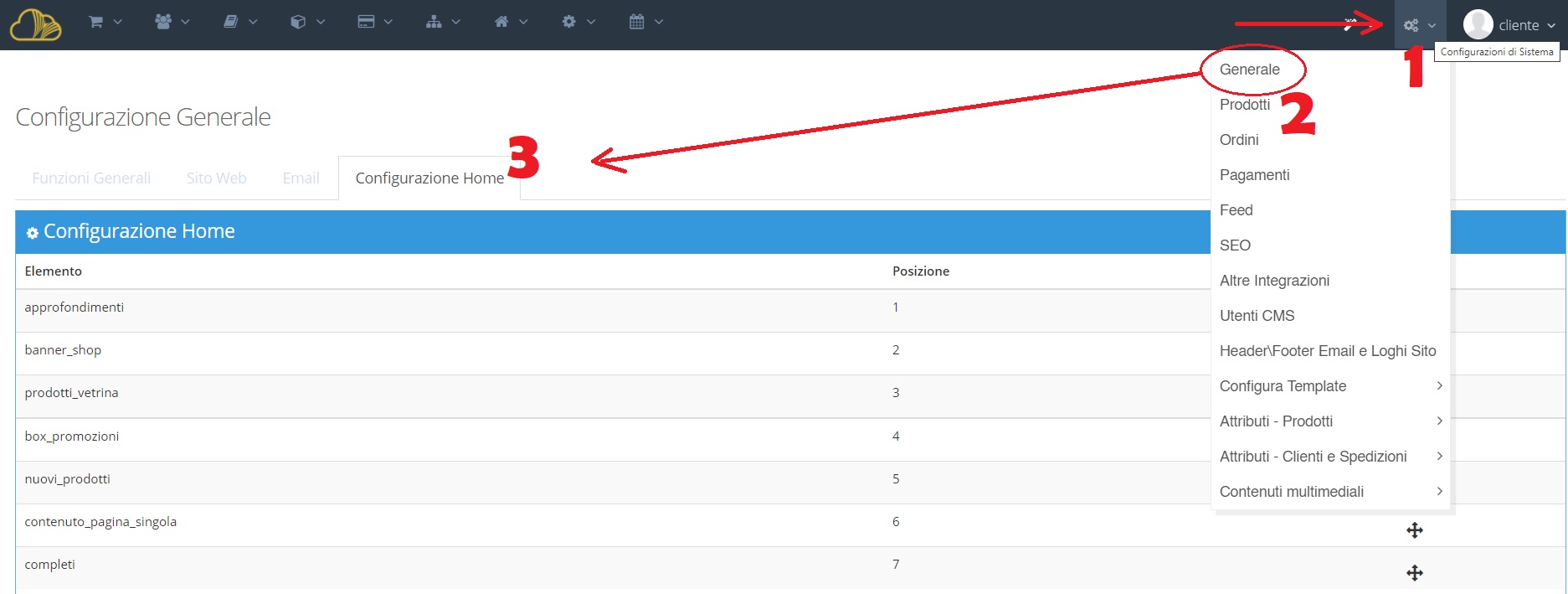The height and width of the screenshot is (594, 1568).
Task: Open Header\Footer Email e Loghi Sito
Action: pos(1328,351)
